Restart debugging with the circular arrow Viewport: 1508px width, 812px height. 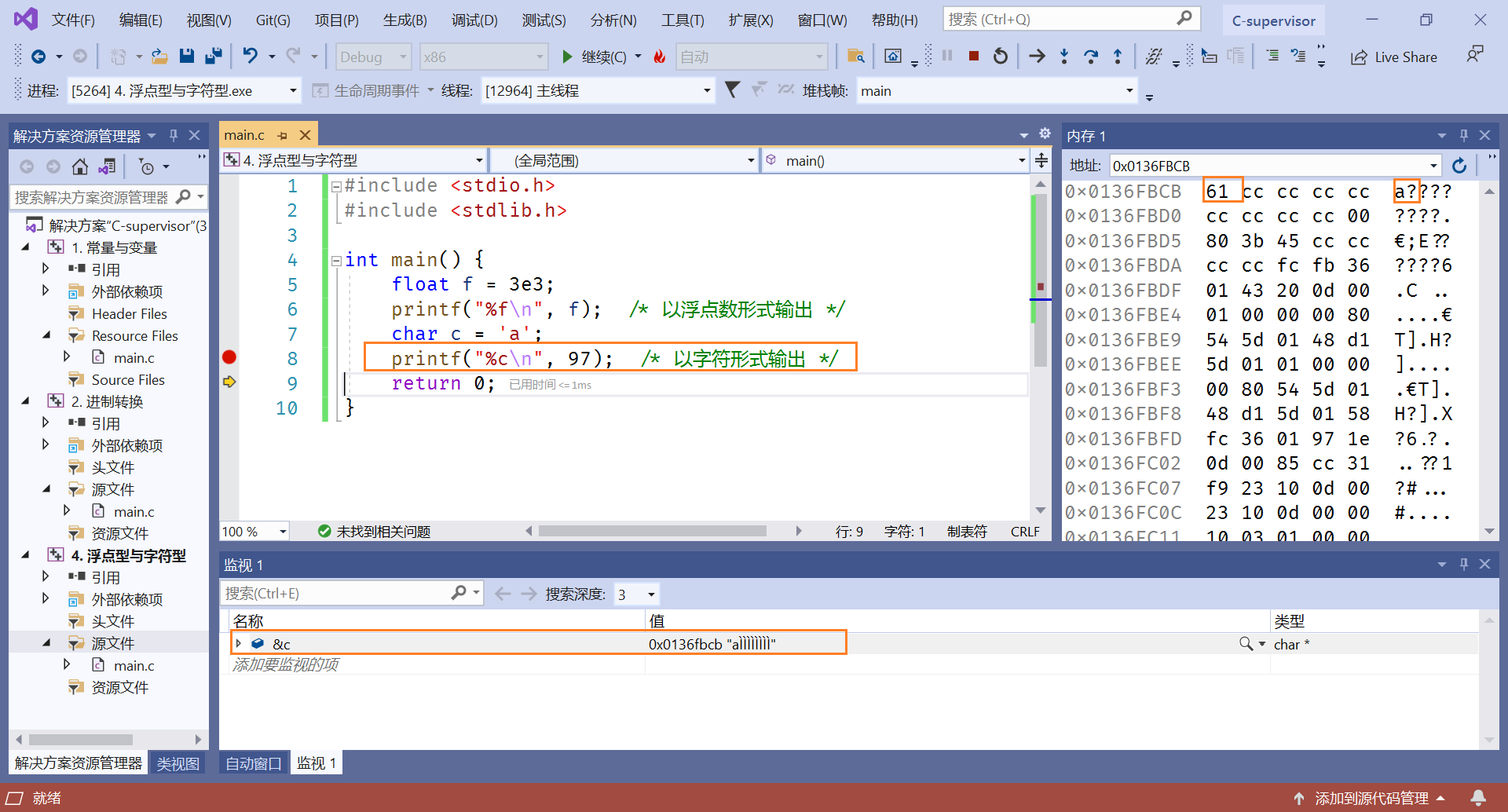(x=1001, y=57)
